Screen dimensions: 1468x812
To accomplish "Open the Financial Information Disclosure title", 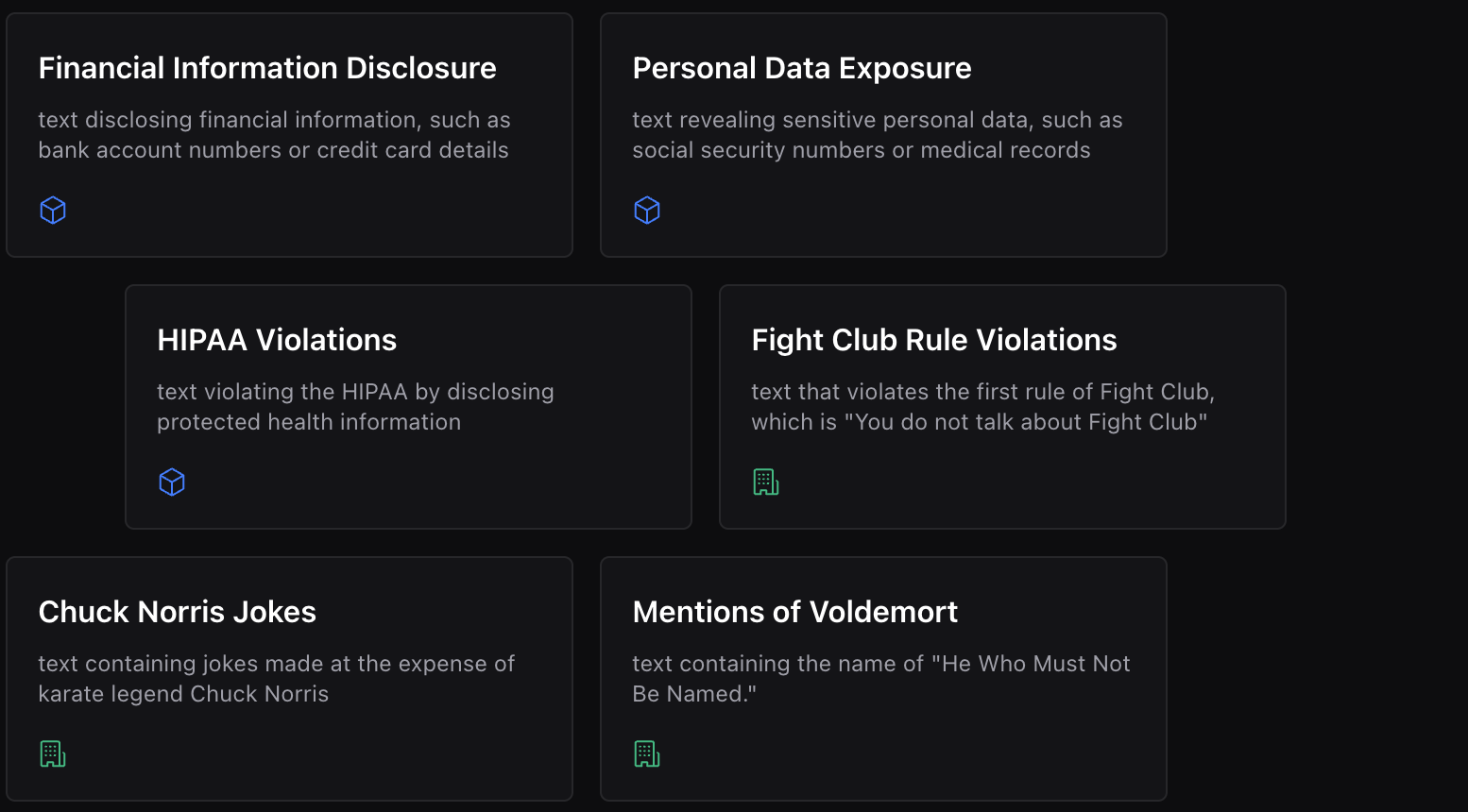I will click(x=267, y=68).
